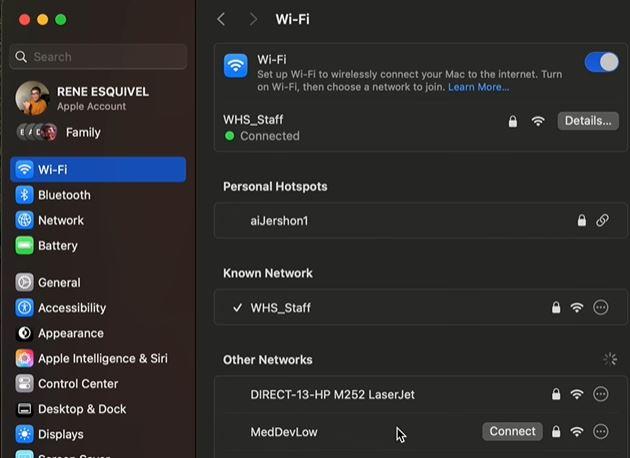
Task: Click the Apple Intelligence & Siri icon
Action: point(25,358)
